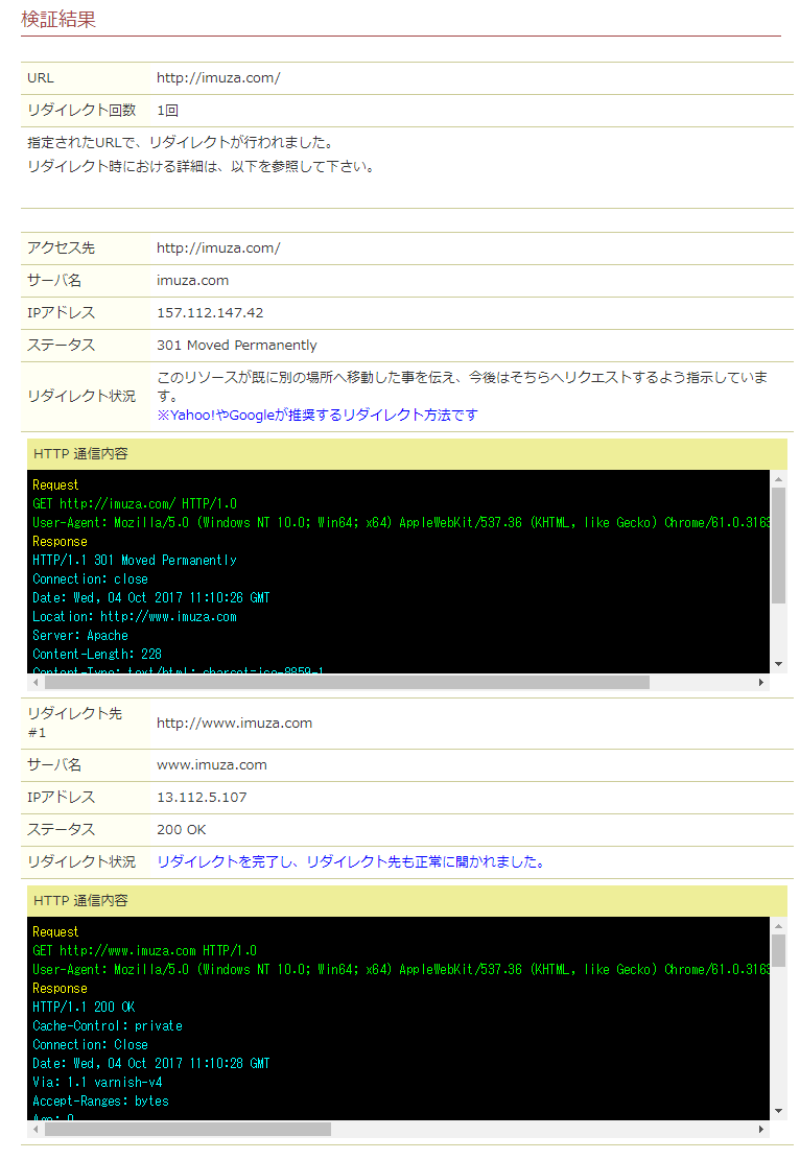
Task: Click right arrow of second log horizontal scrollbar
Action: tap(762, 1129)
